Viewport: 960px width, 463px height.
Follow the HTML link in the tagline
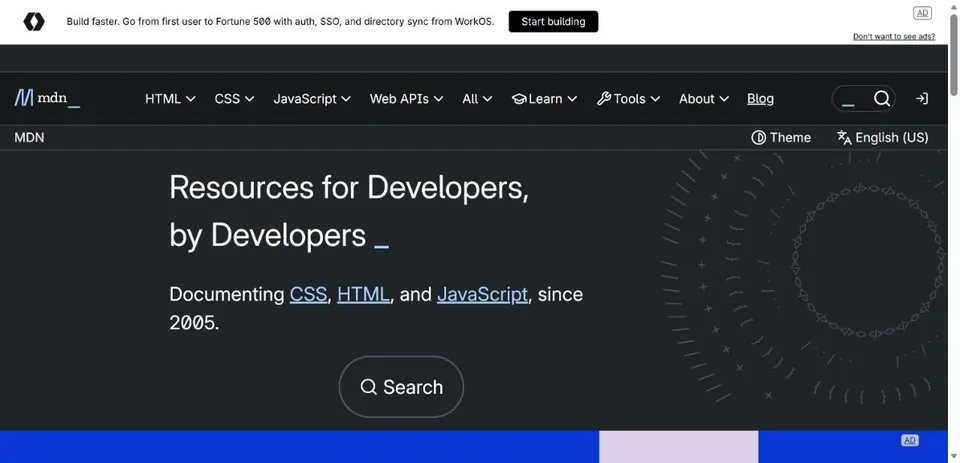[363, 294]
